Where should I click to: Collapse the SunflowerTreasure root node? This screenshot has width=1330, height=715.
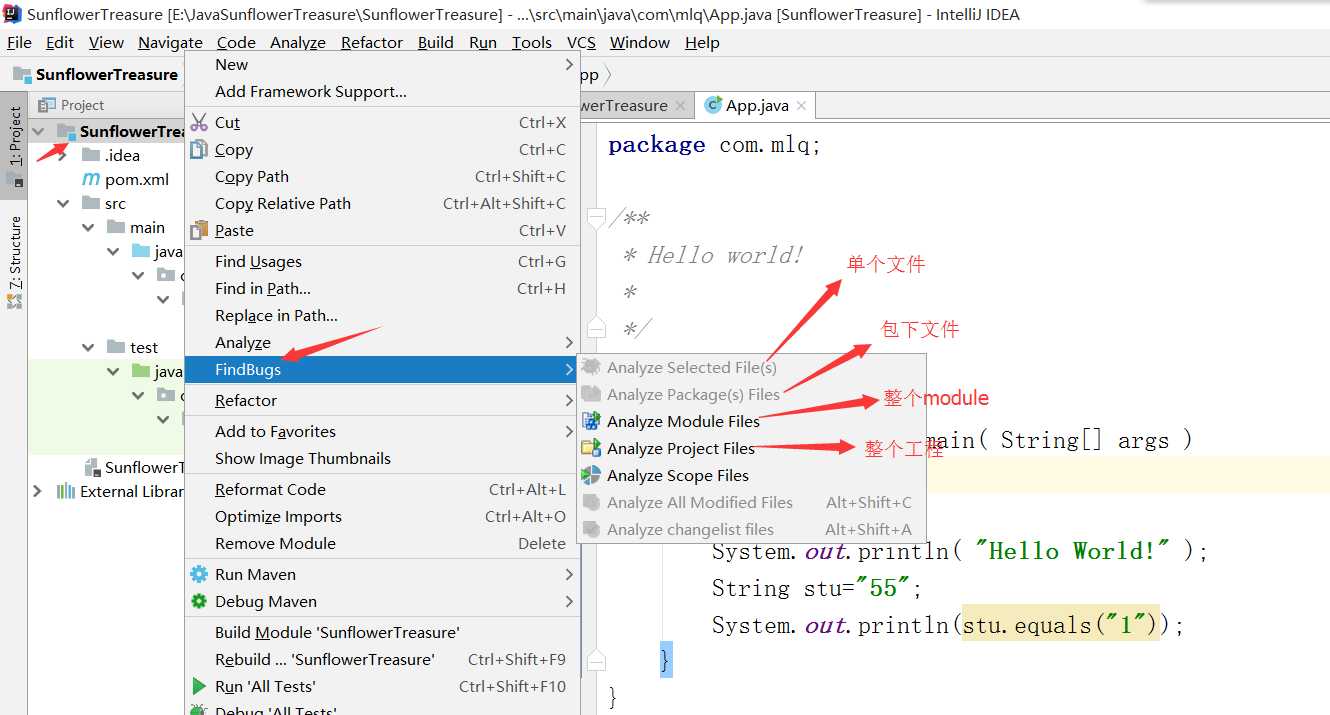click(x=38, y=131)
